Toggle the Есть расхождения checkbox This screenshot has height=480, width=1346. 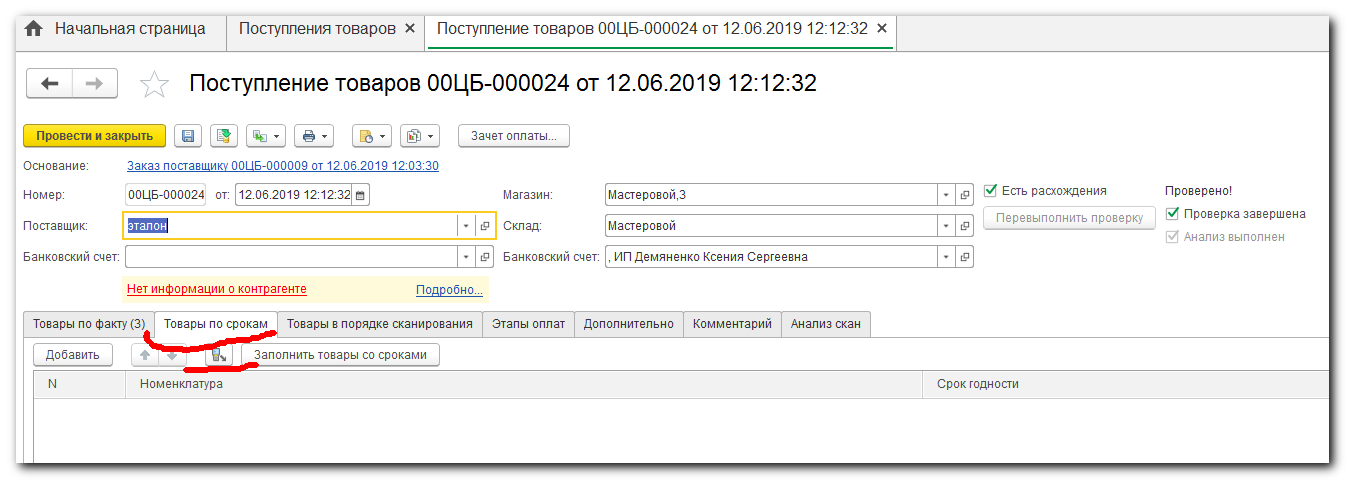coord(991,191)
